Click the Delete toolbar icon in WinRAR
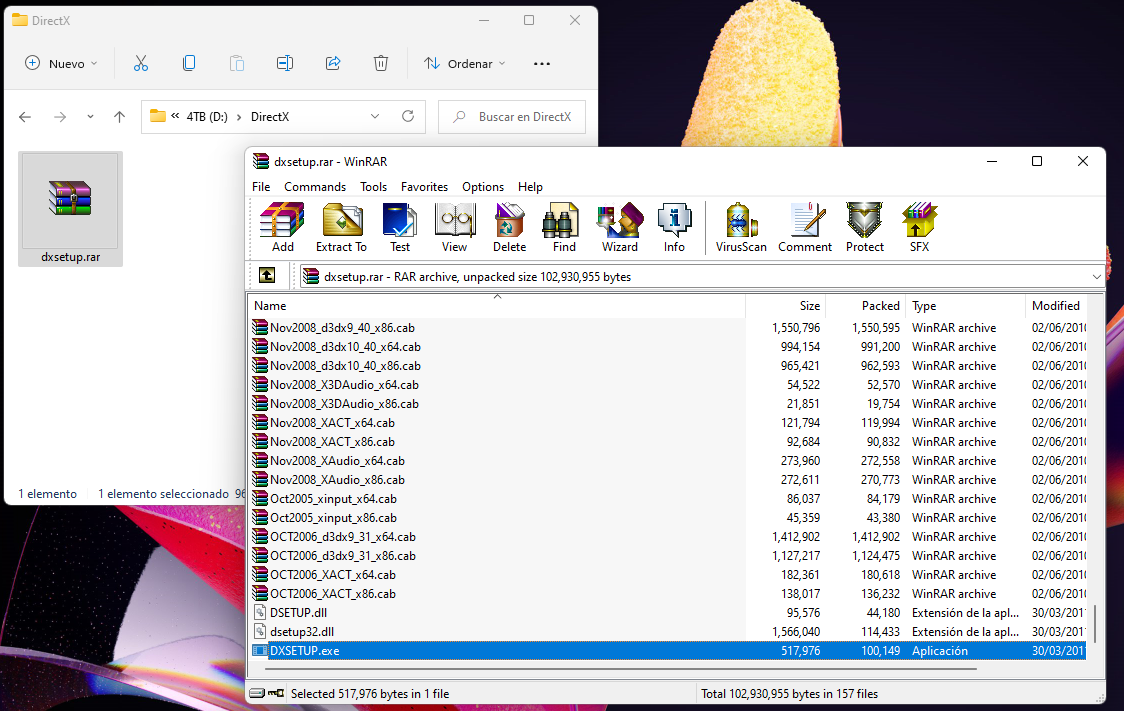Image resolution: width=1124 pixels, height=711 pixels. click(x=510, y=227)
